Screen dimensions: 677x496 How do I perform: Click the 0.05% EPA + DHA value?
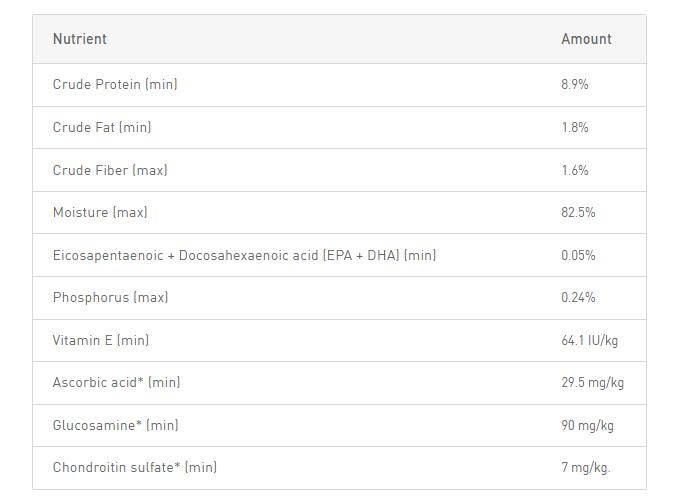pyautogui.click(x=578, y=255)
